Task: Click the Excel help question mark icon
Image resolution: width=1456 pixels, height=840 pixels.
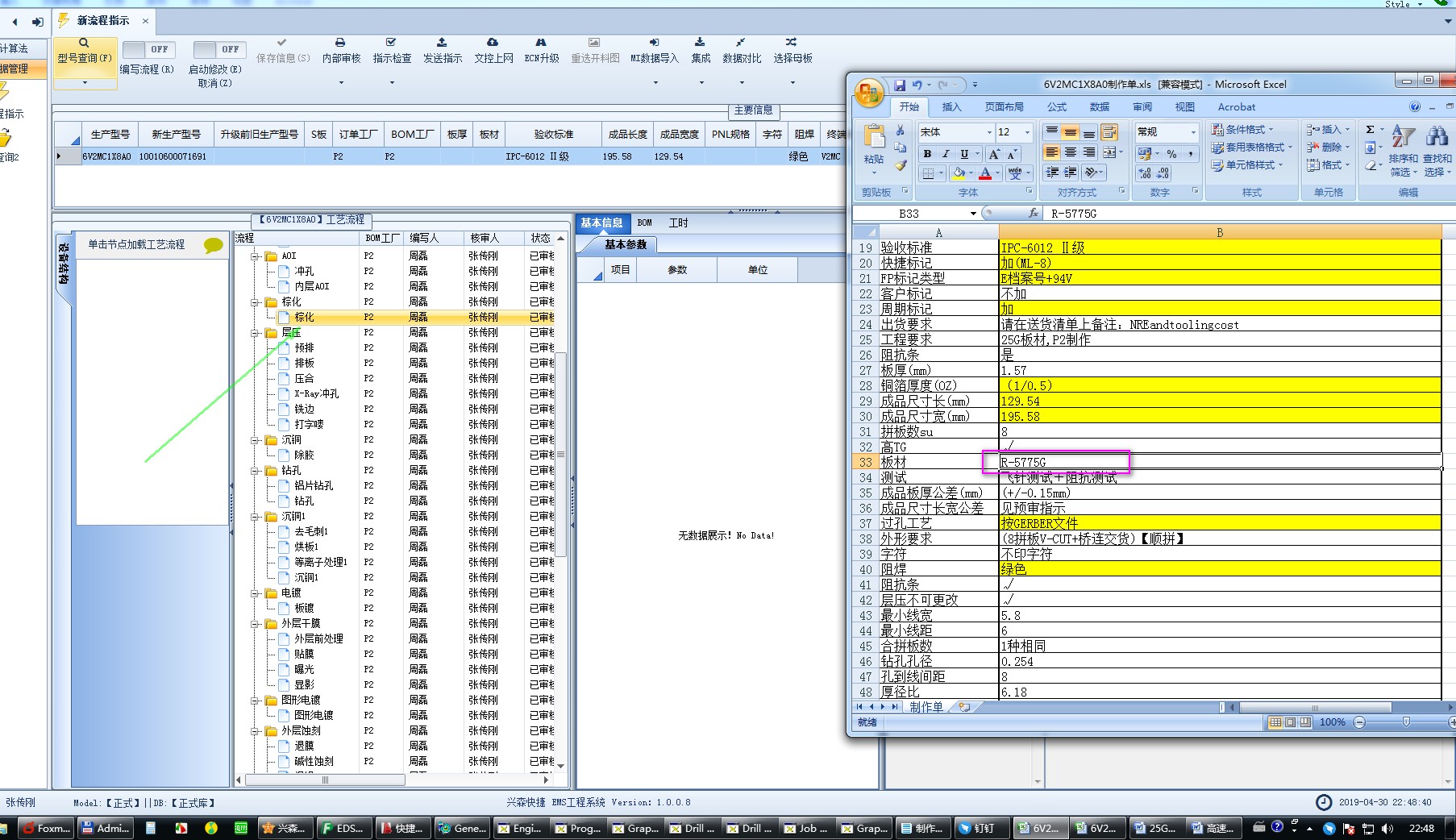Action: pos(1415,106)
